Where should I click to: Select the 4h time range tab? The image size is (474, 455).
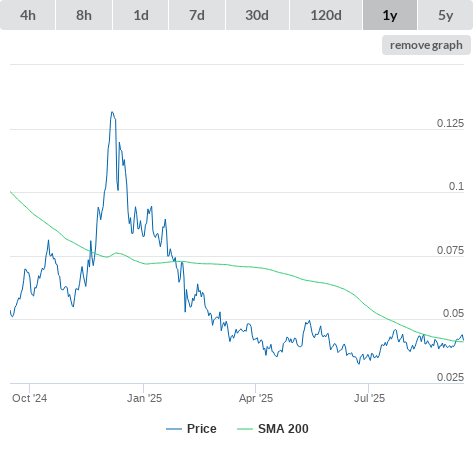[28, 15]
